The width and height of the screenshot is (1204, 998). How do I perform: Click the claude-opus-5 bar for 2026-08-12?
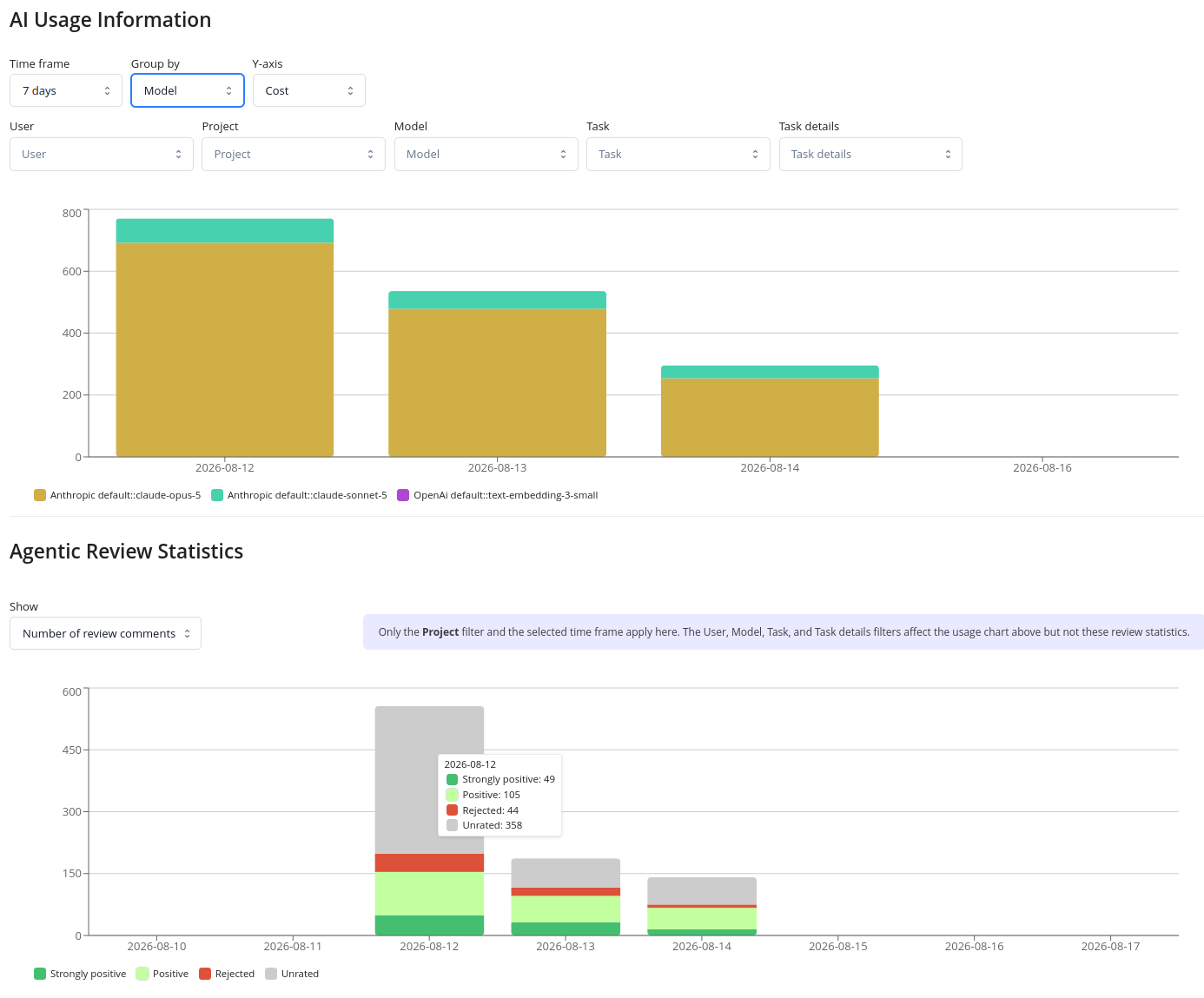pos(225,349)
